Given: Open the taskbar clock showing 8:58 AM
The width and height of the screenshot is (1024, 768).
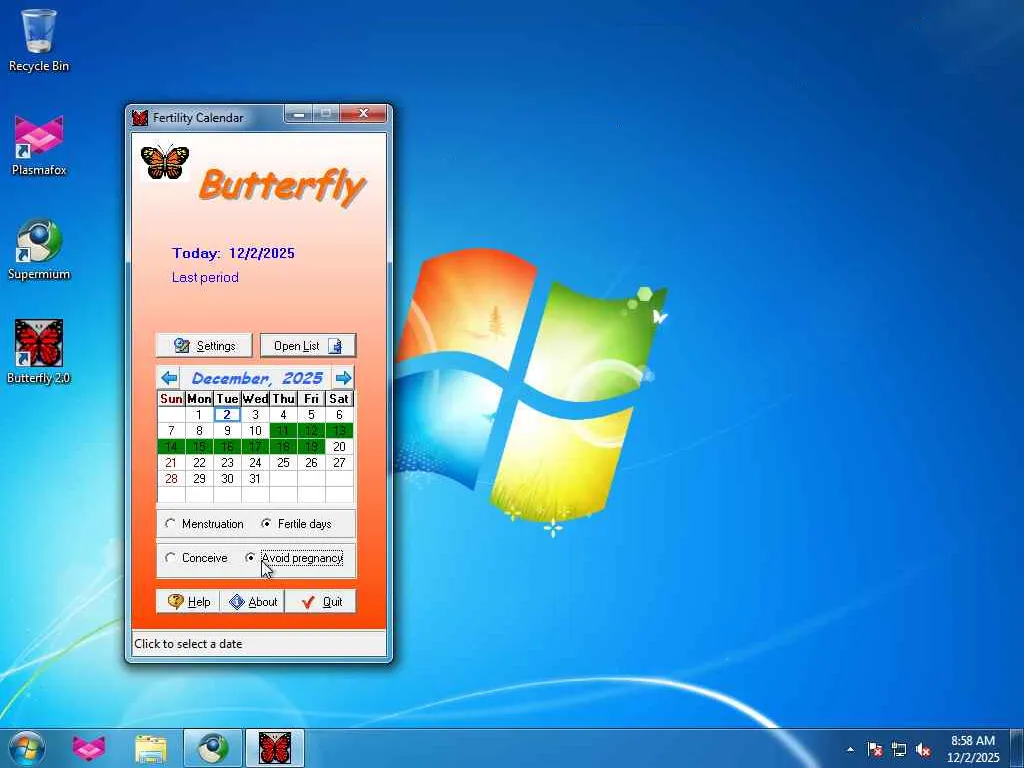Looking at the screenshot, I should (x=972, y=749).
